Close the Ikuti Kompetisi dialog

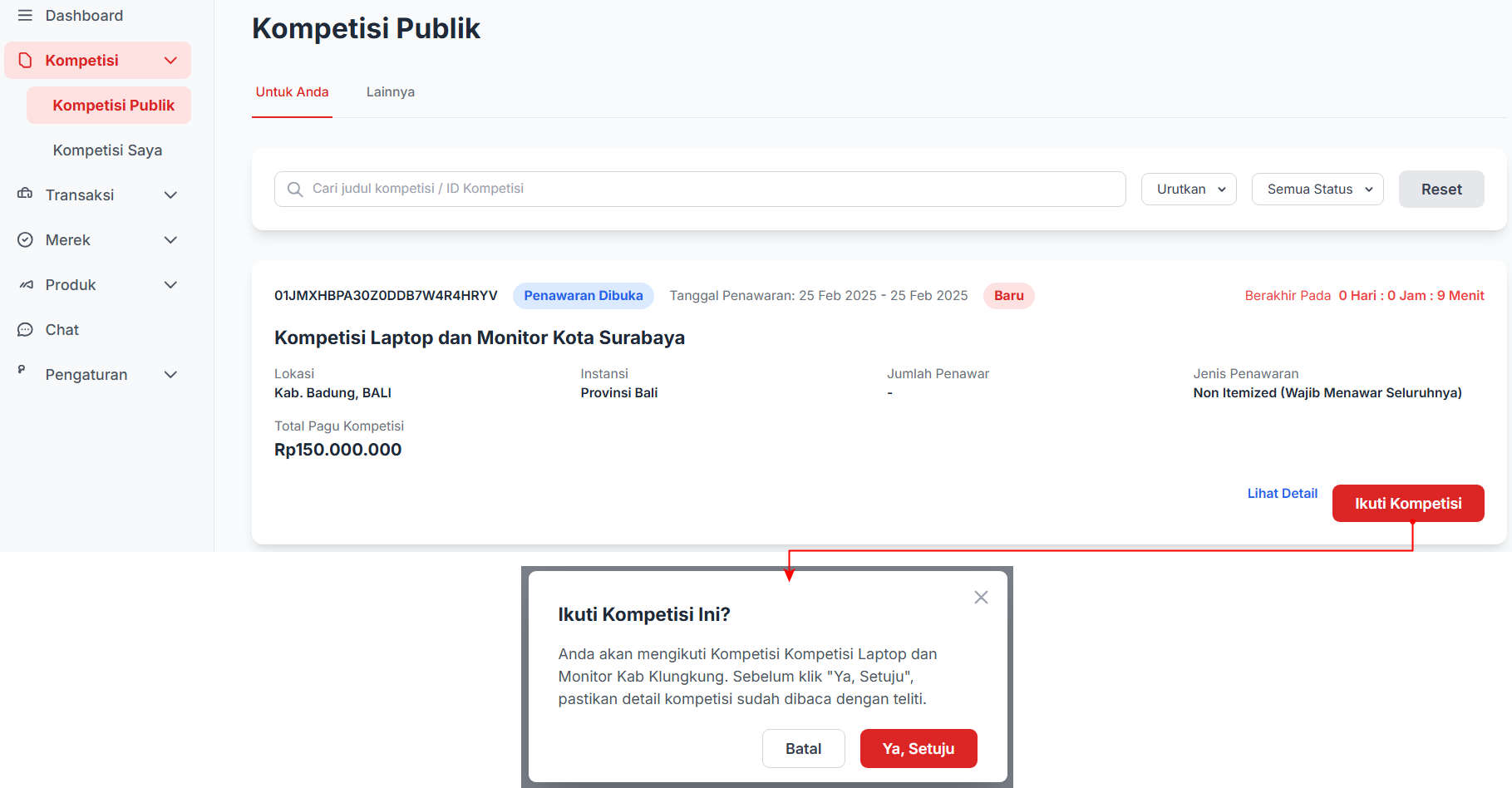981,598
